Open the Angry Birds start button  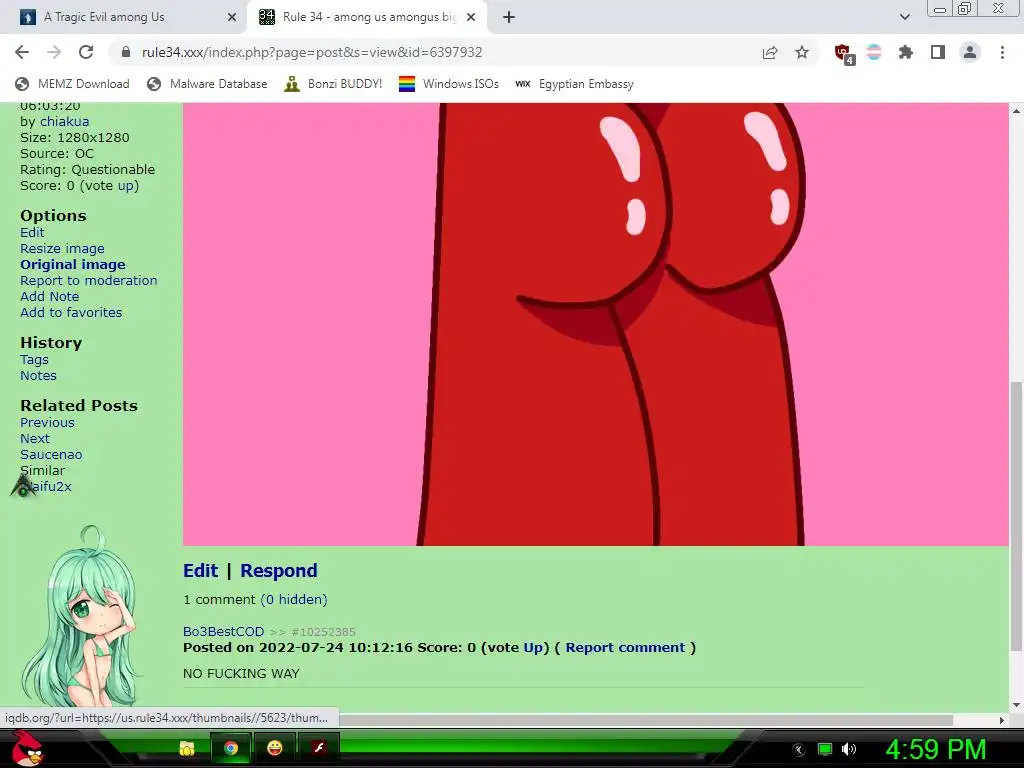pyautogui.click(x=27, y=747)
